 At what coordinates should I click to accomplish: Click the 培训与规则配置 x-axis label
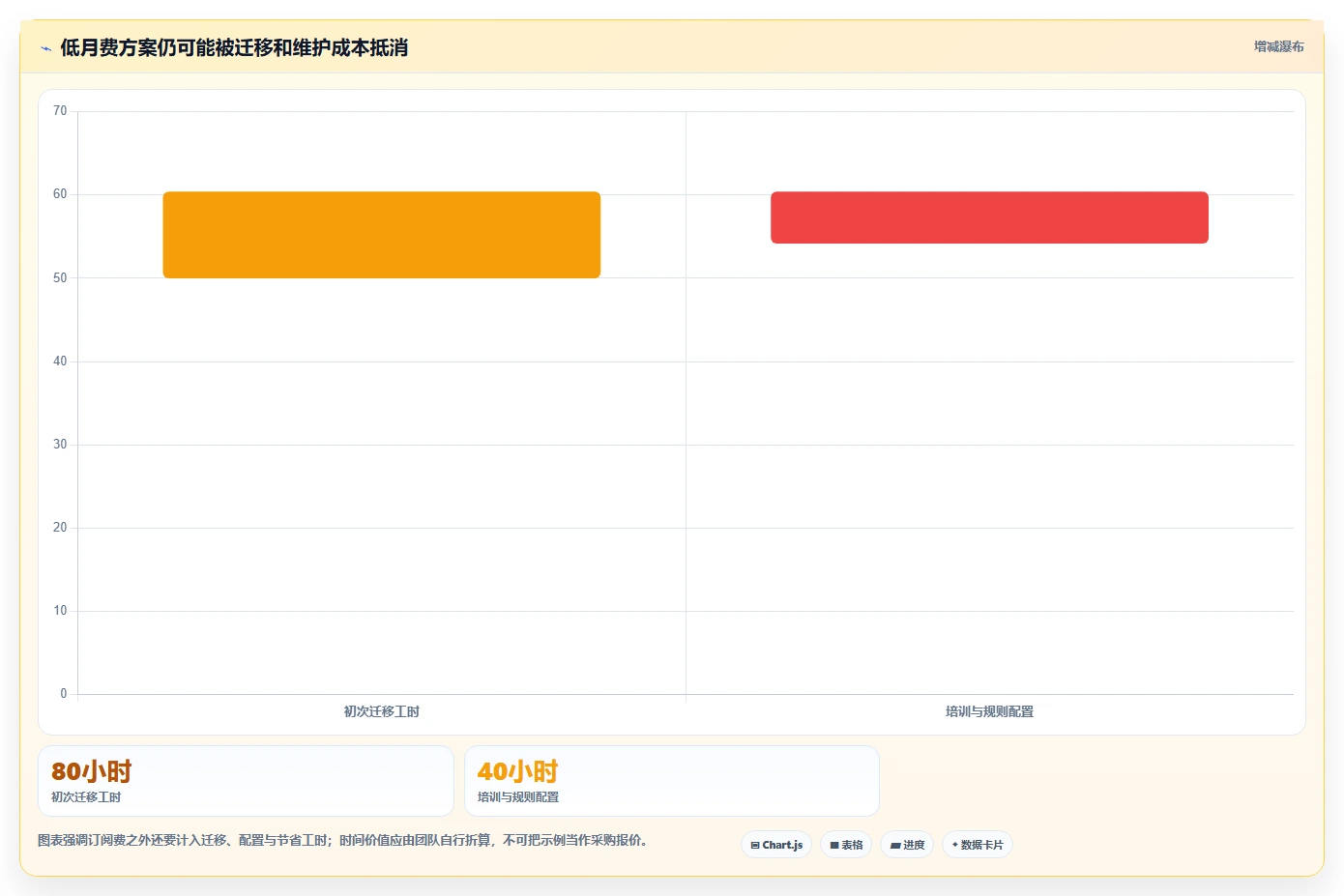(x=989, y=711)
